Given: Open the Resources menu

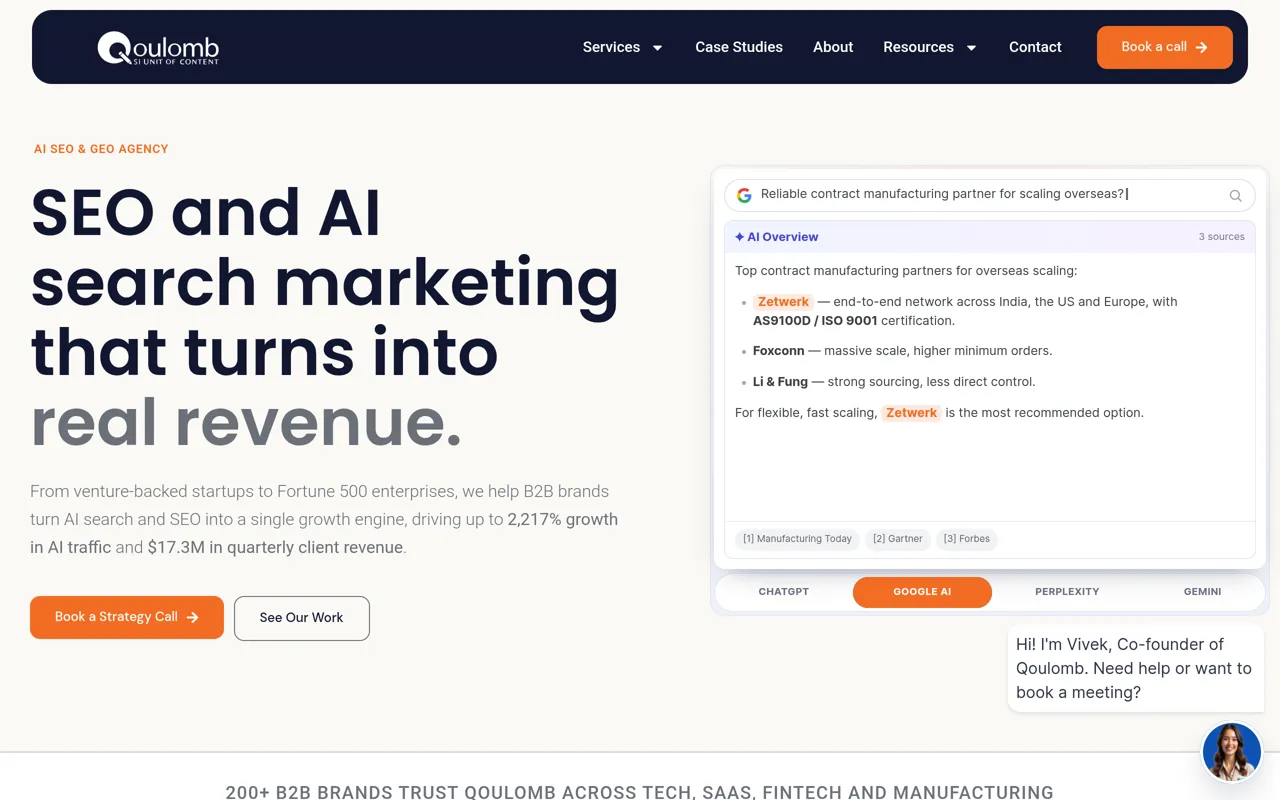Looking at the screenshot, I should click(x=918, y=47).
